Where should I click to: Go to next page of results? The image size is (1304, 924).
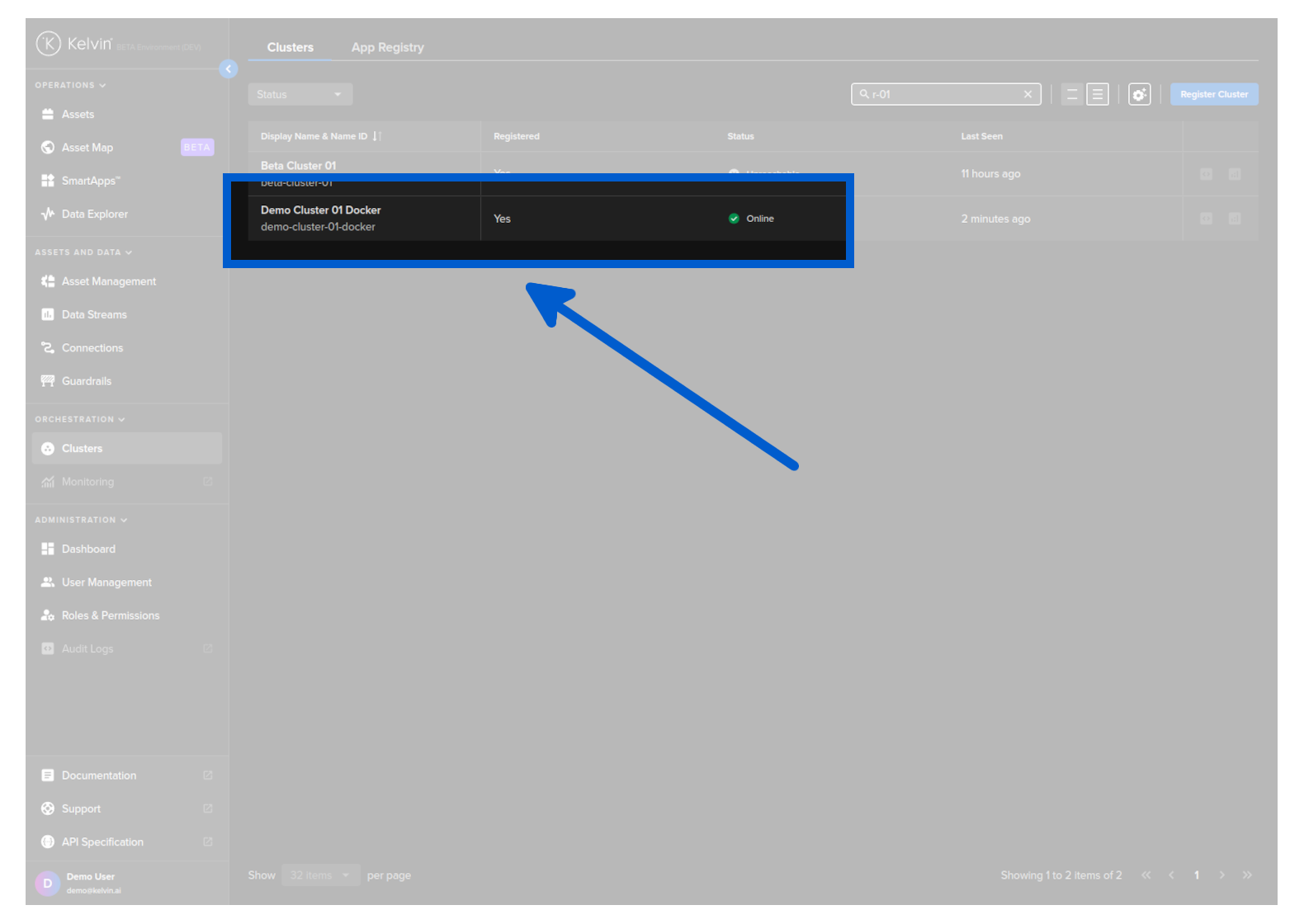tap(1221, 875)
